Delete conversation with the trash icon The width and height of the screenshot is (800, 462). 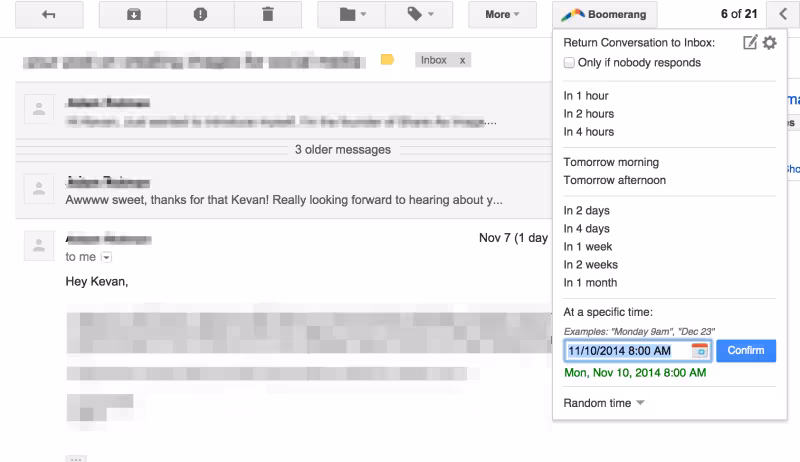point(268,14)
